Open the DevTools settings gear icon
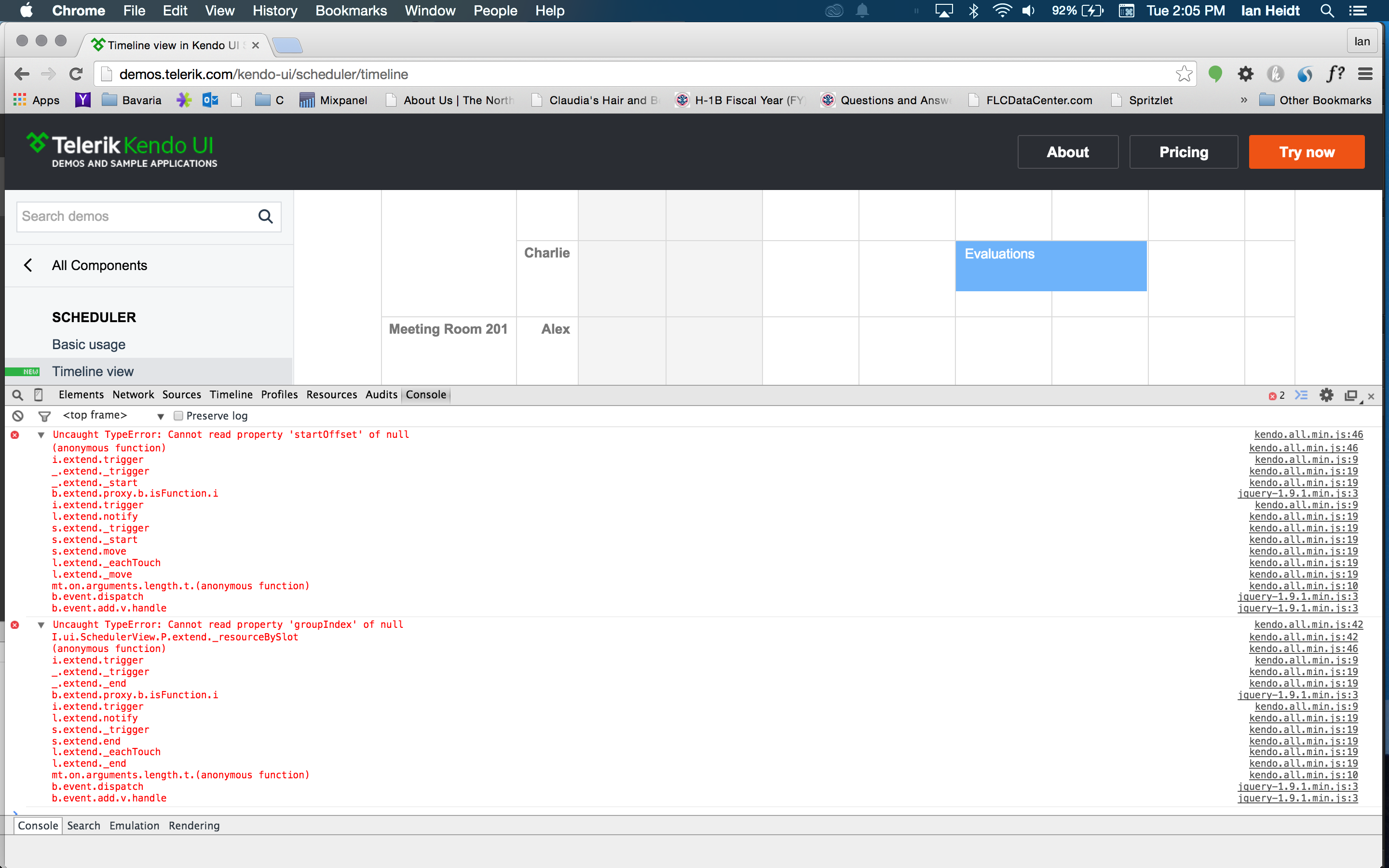This screenshot has width=1389, height=868. 1326,395
